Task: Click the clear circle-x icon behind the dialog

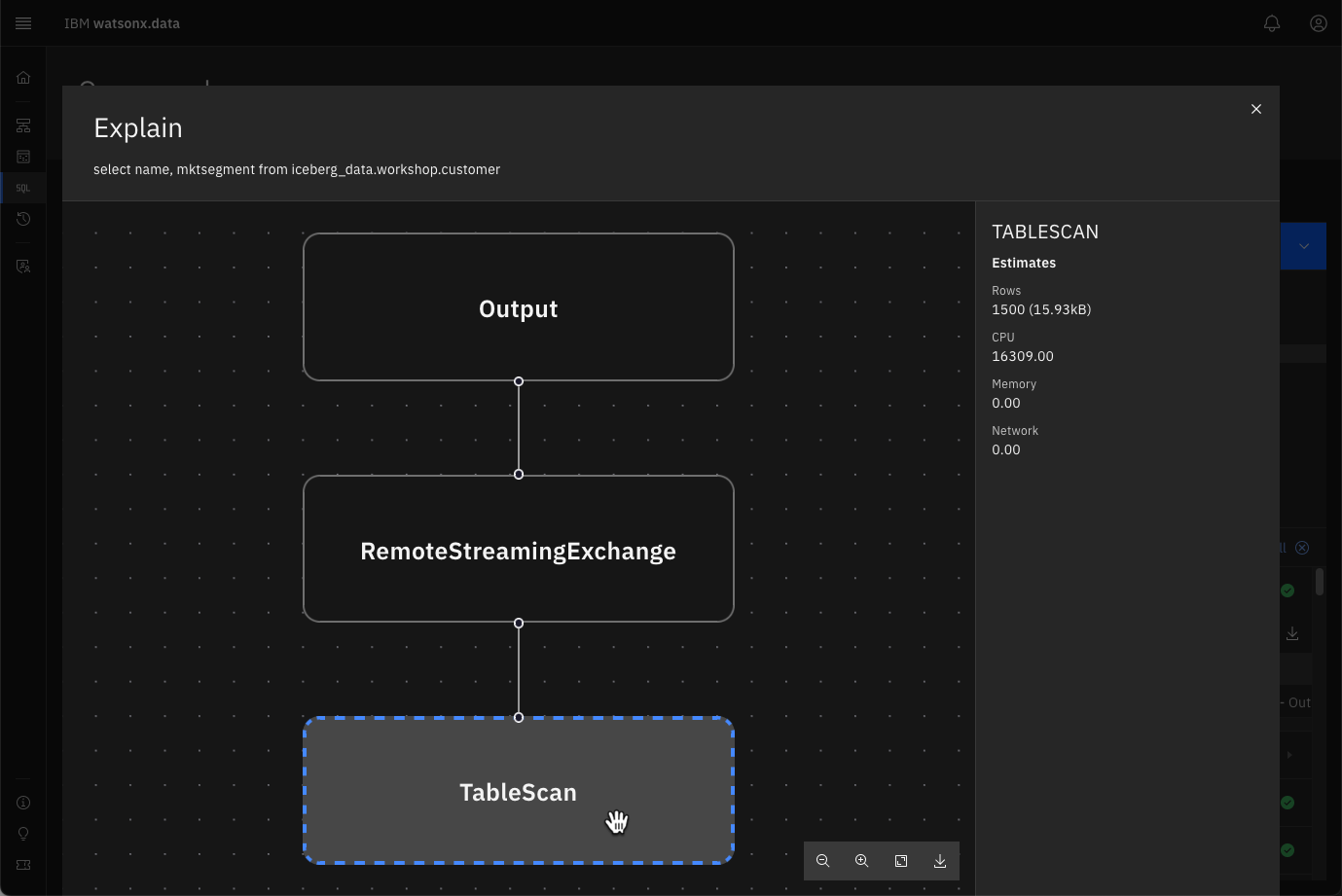Action: tap(1302, 548)
